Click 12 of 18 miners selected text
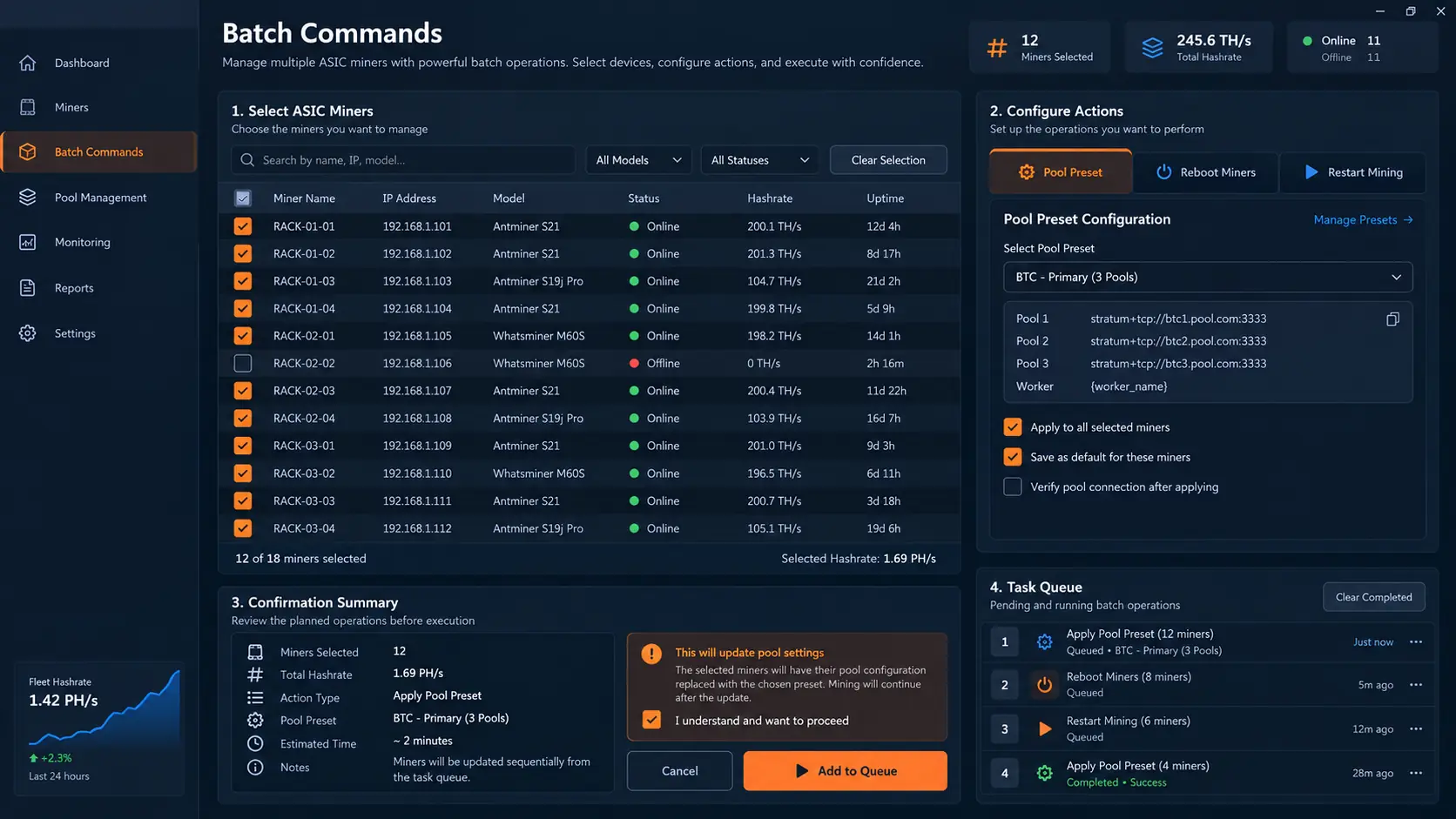This screenshot has width=1456, height=819. click(x=300, y=559)
